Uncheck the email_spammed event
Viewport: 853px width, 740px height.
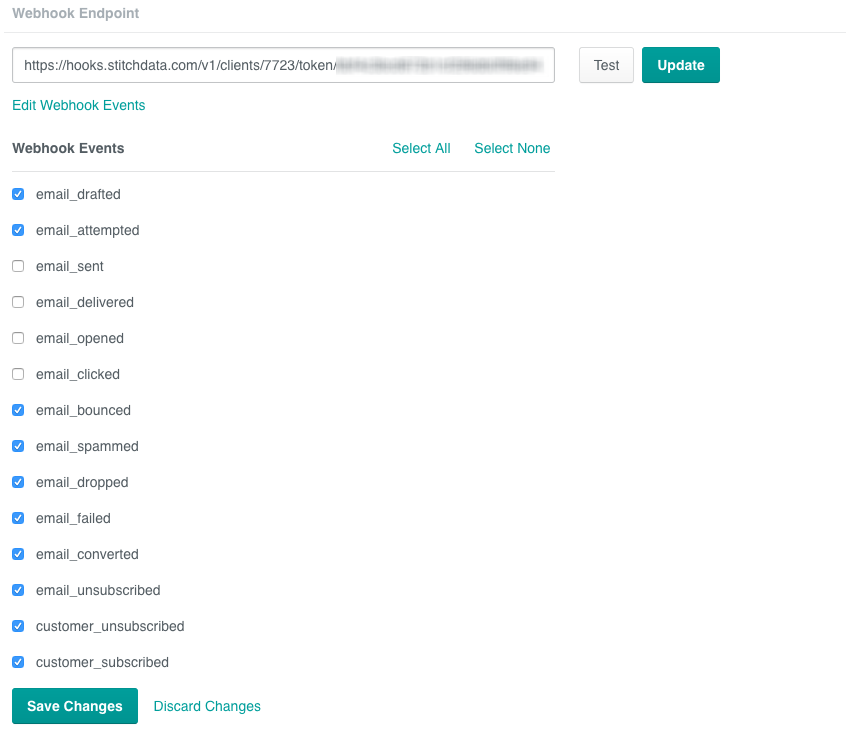[17, 446]
